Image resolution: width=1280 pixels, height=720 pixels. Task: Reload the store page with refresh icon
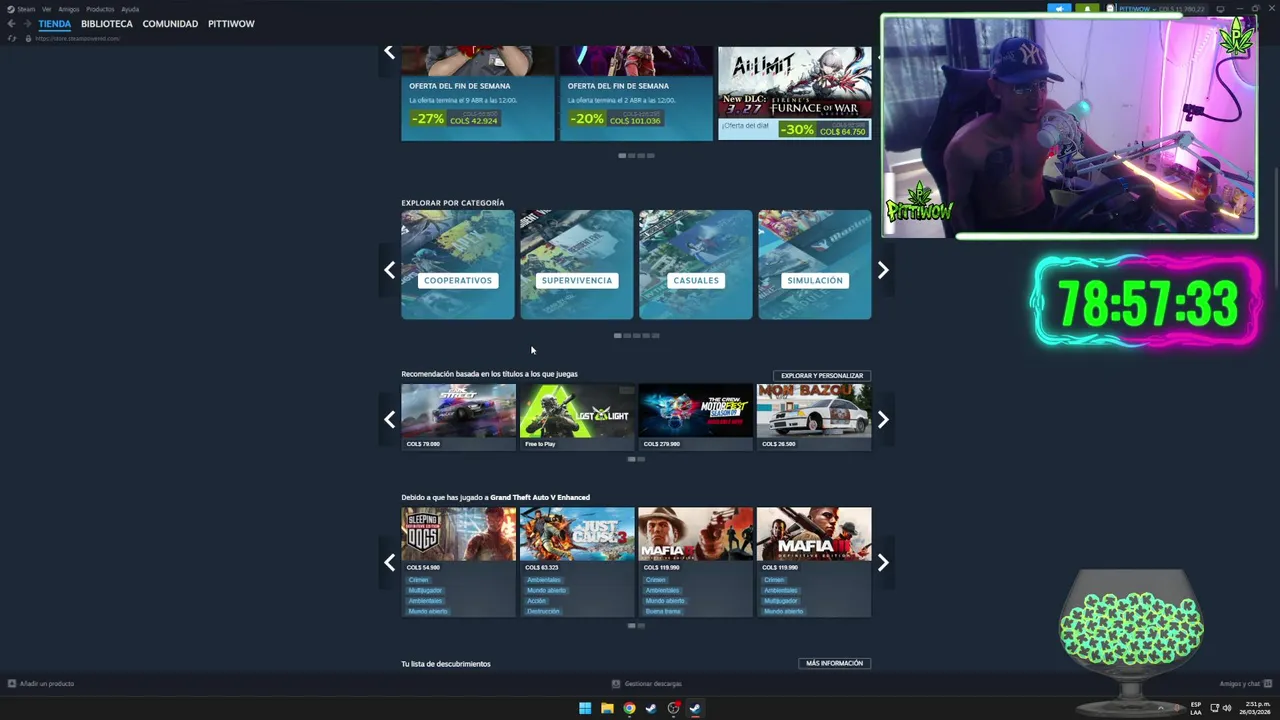tap(11, 38)
